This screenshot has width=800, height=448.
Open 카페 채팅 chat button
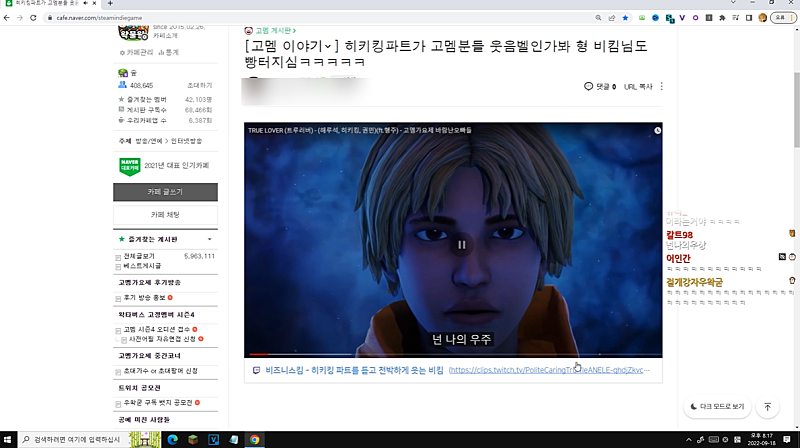tap(165, 215)
